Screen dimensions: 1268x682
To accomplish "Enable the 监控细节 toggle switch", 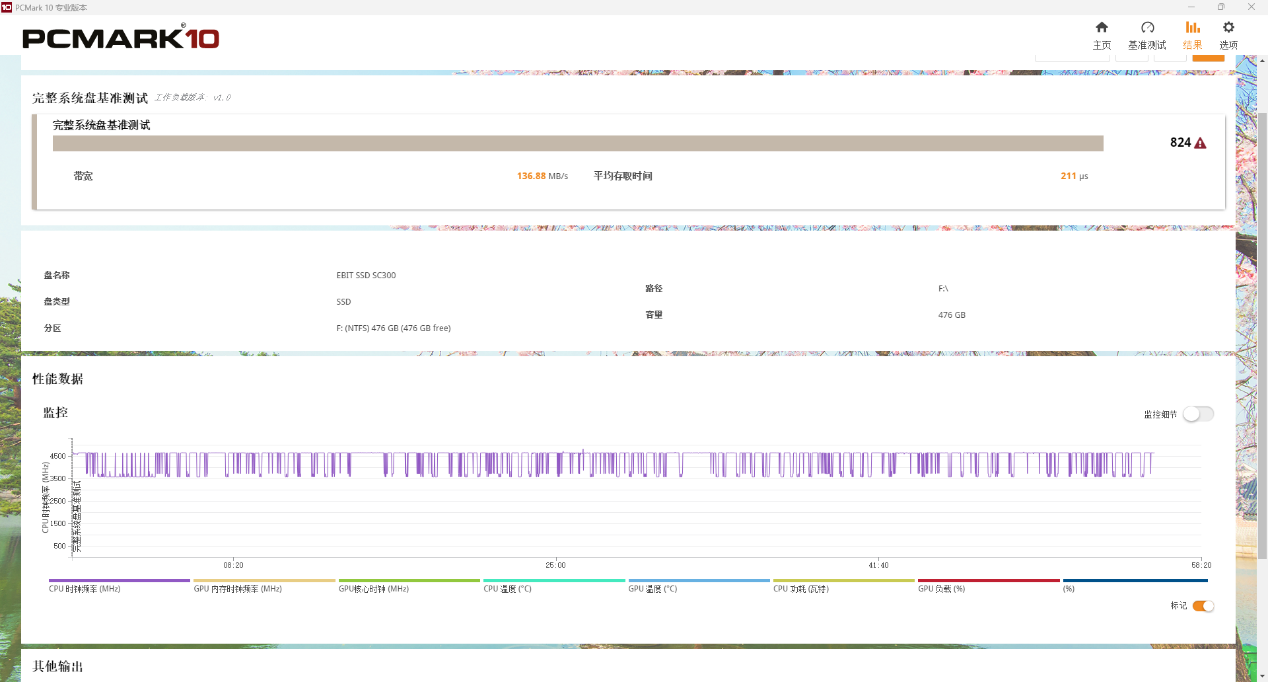I will tap(1198, 414).
